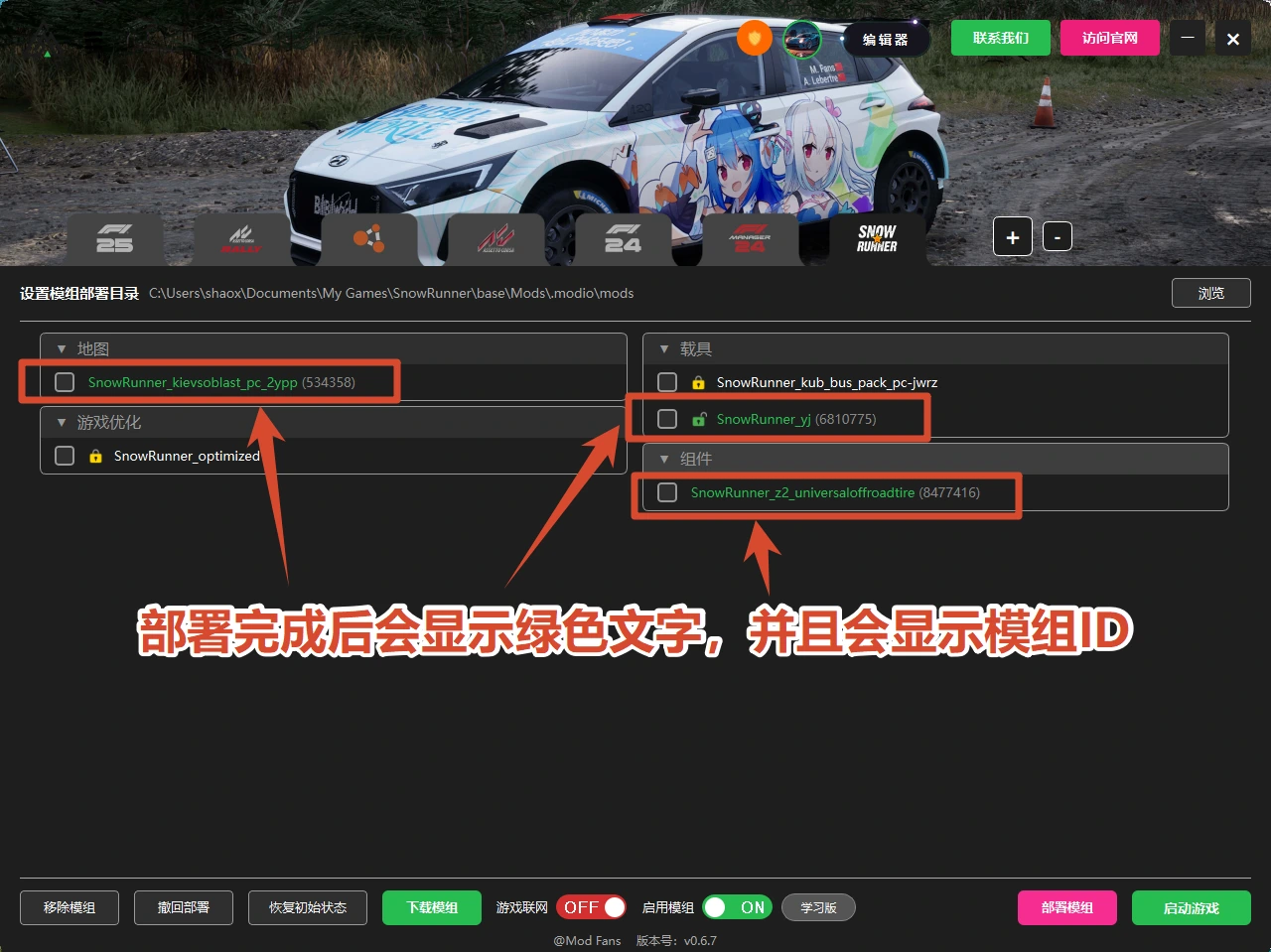
Task: Open the sports car avatar profile
Action: click(x=802, y=39)
